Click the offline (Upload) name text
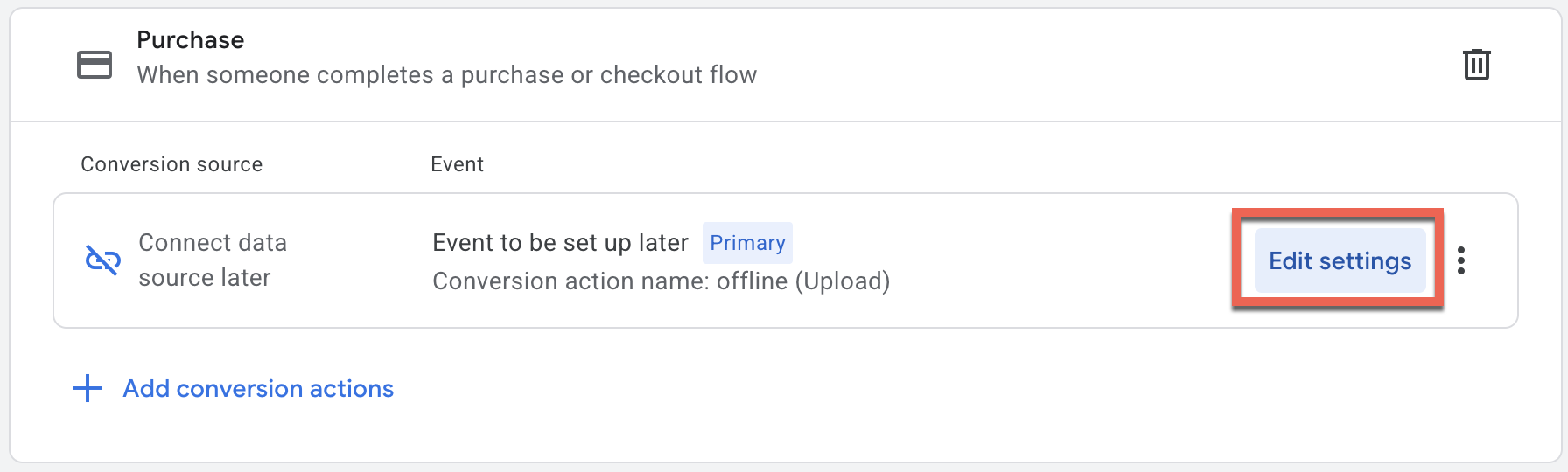Image resolution: width=1568 pixels, height=472 pixels. coord(803,281)
